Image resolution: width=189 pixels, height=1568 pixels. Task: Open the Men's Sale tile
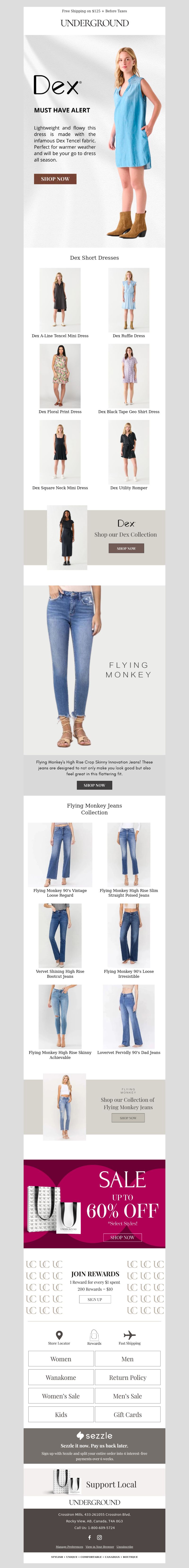pos(128,1396)
